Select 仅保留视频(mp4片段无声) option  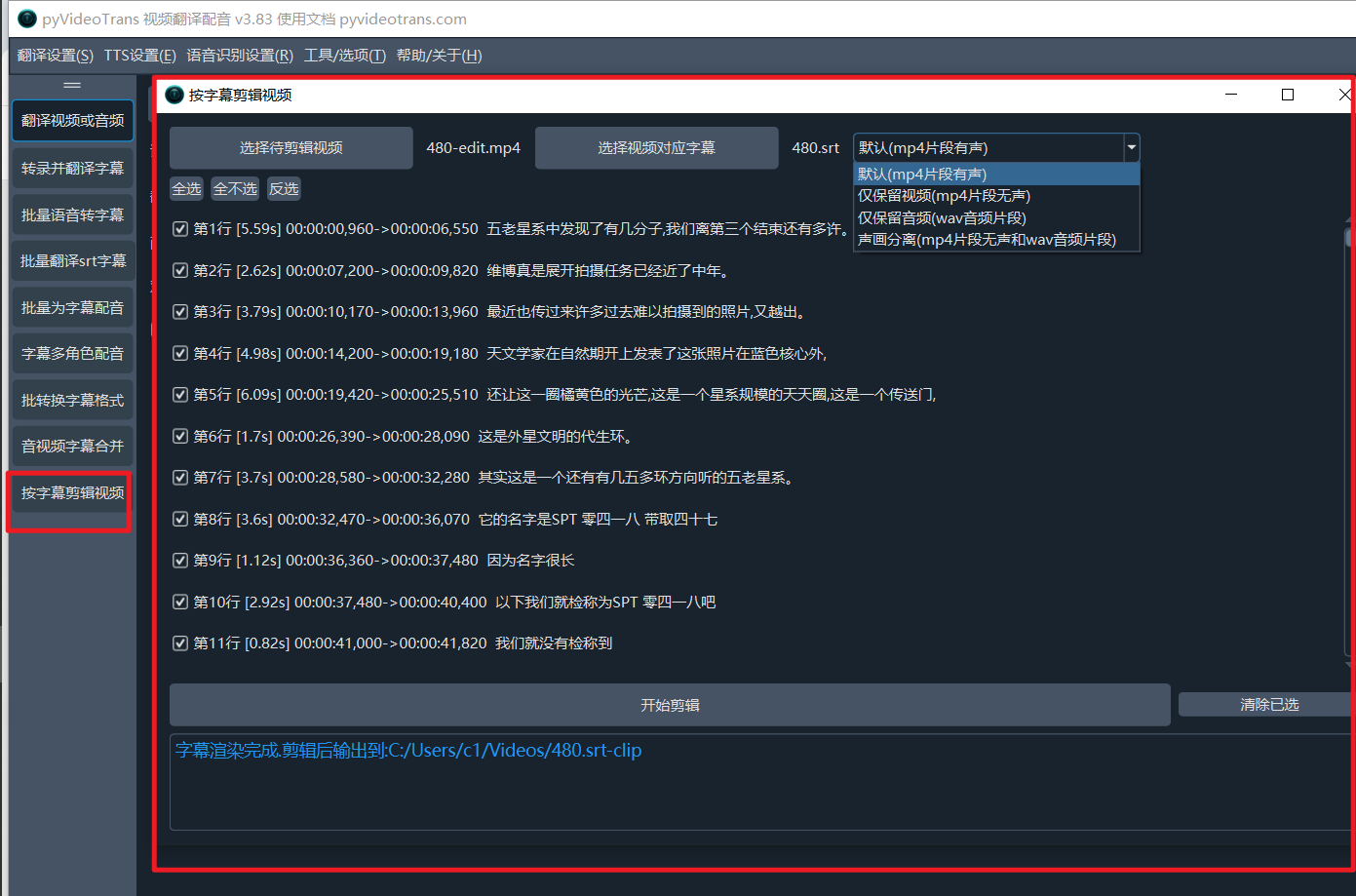point(944,196)
